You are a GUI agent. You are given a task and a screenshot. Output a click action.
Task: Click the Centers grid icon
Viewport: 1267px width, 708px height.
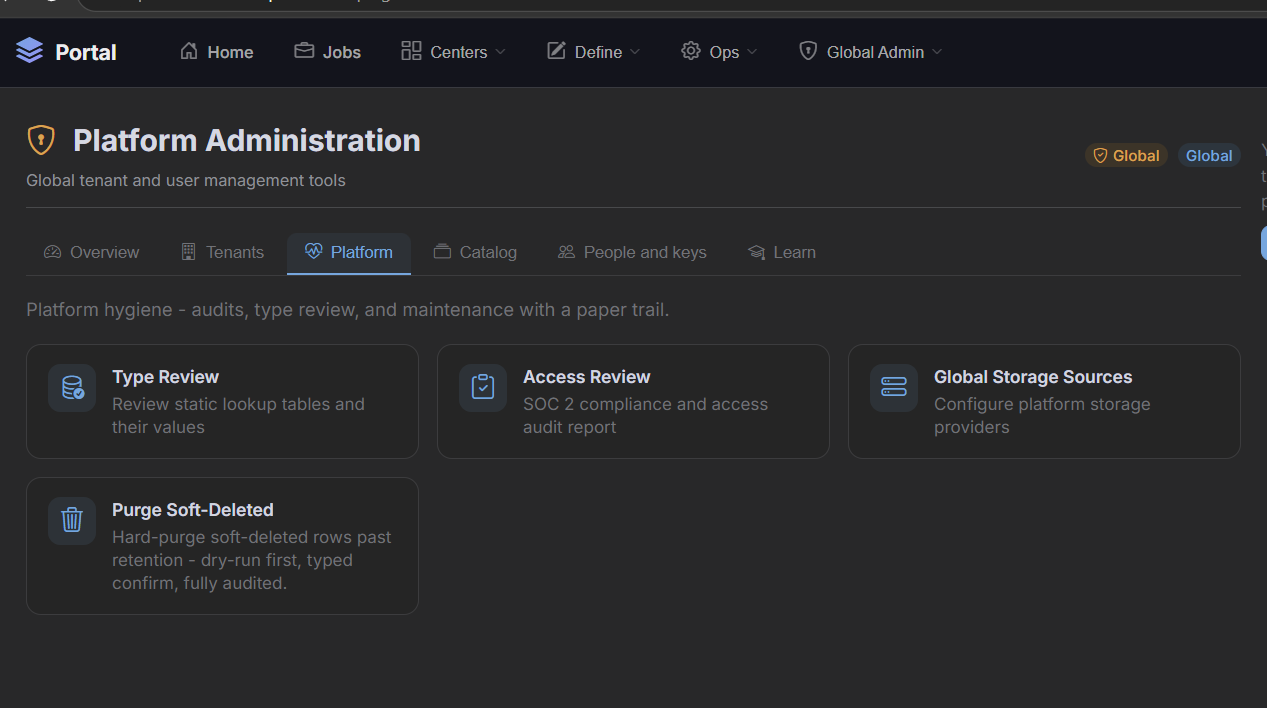click(x=411, y=51)
